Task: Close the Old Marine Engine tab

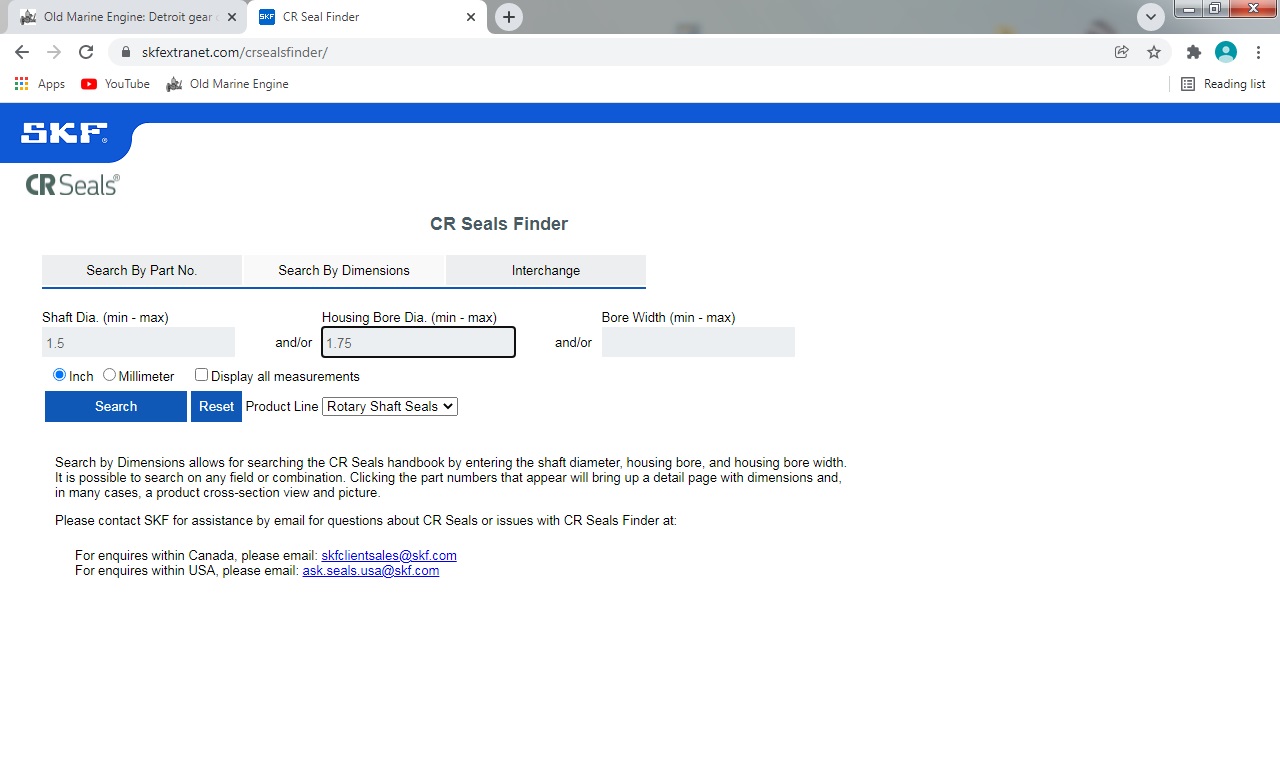Action: click(x=232, y=17)
